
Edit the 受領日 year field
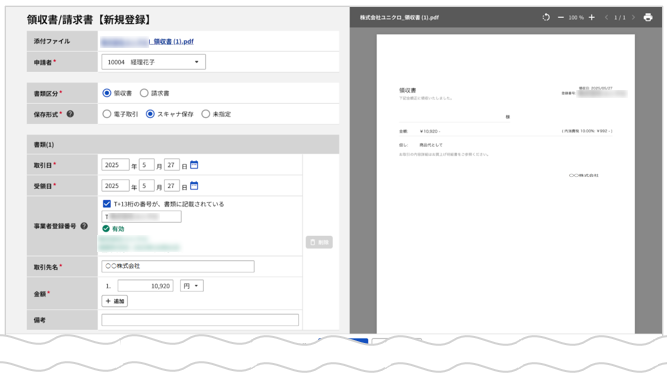coord(115,186)
